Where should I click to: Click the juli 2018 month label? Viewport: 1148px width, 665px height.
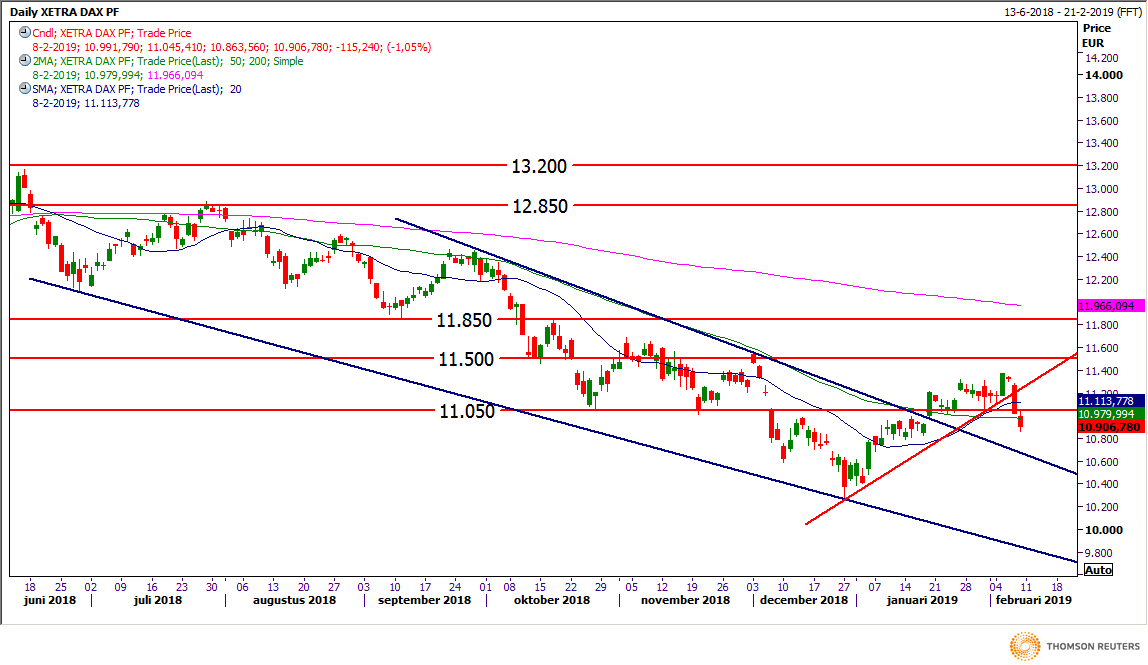(158, 600)
